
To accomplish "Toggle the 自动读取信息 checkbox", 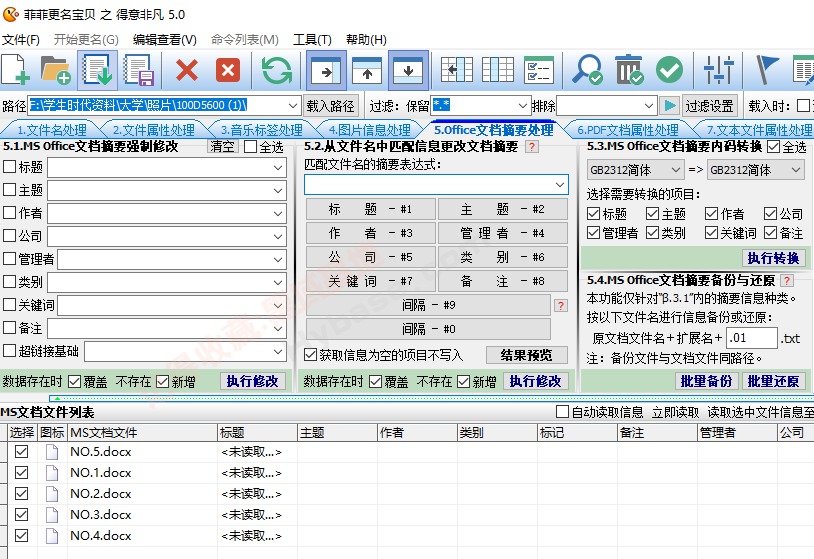I will pos(562,412).
